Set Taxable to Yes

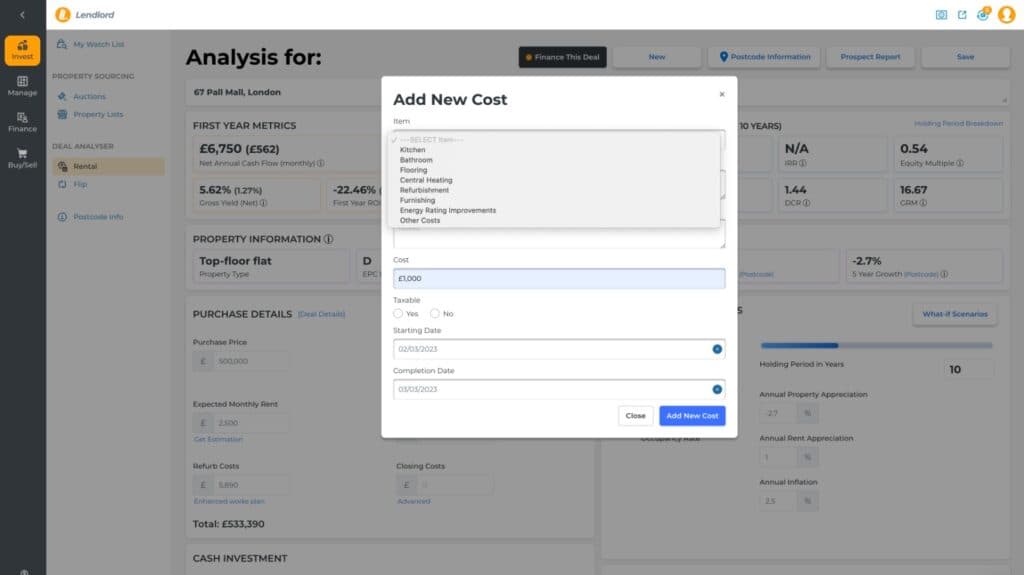[x=398, y=314]
